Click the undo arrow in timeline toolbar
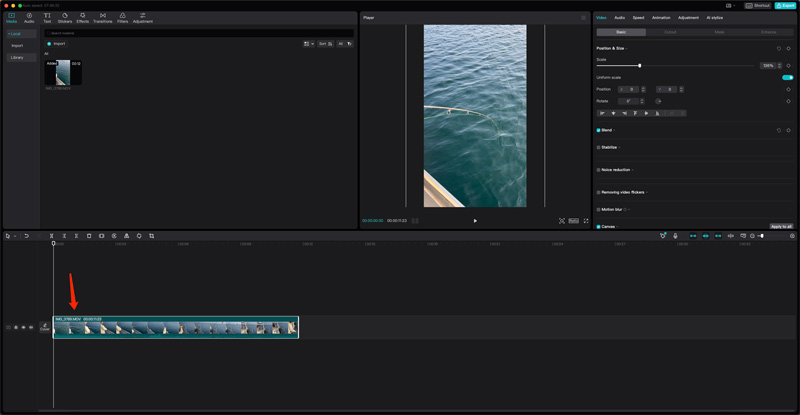 27,236
